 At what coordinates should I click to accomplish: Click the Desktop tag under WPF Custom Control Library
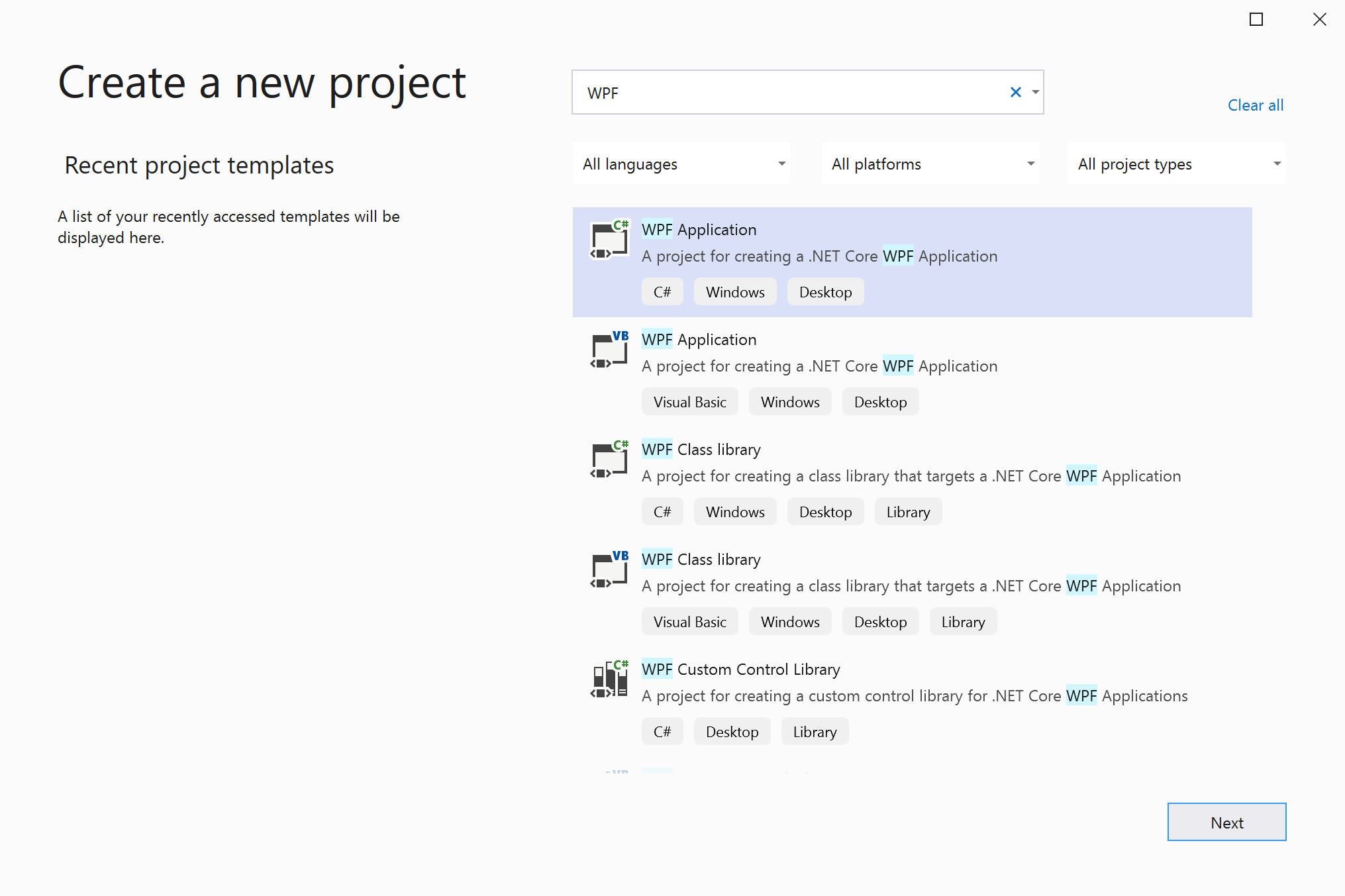732,731
